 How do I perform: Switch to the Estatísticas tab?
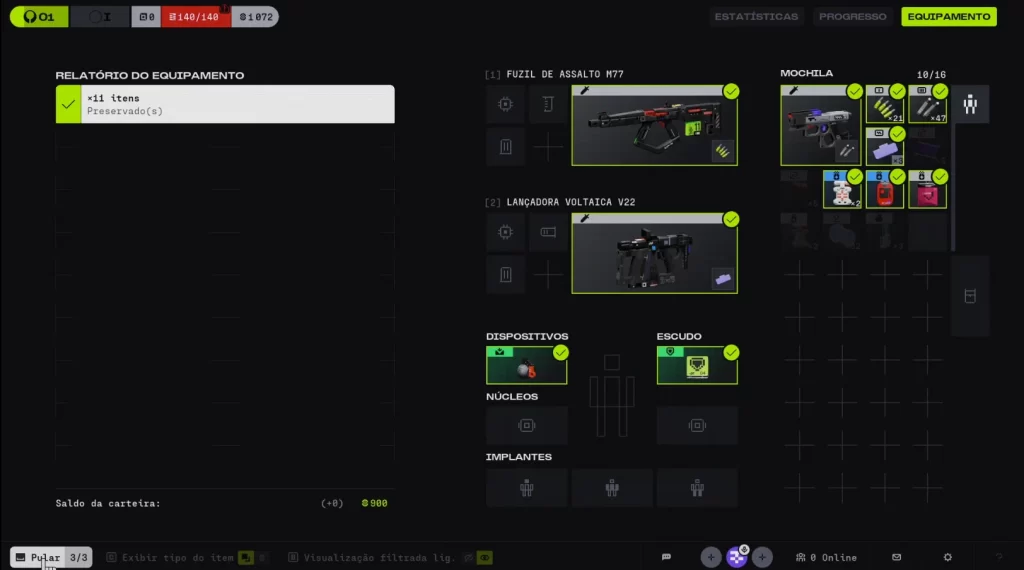757,17
